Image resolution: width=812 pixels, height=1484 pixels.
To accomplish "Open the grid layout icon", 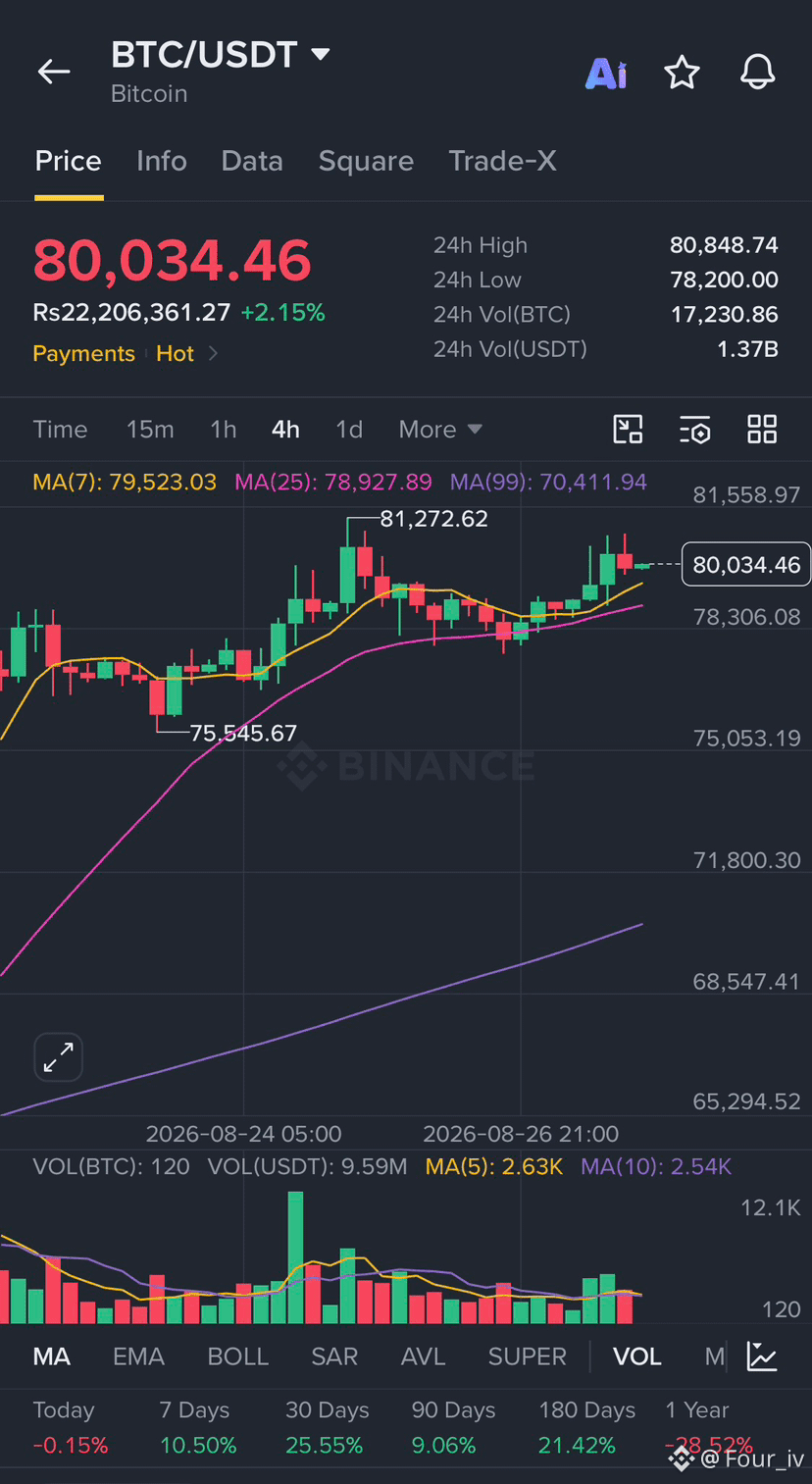I will (x=762, y=430).
